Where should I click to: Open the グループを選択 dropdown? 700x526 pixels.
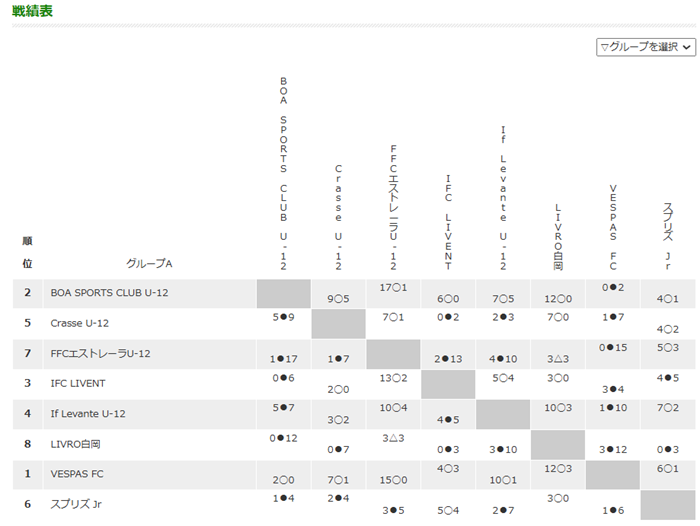[646, 47]
